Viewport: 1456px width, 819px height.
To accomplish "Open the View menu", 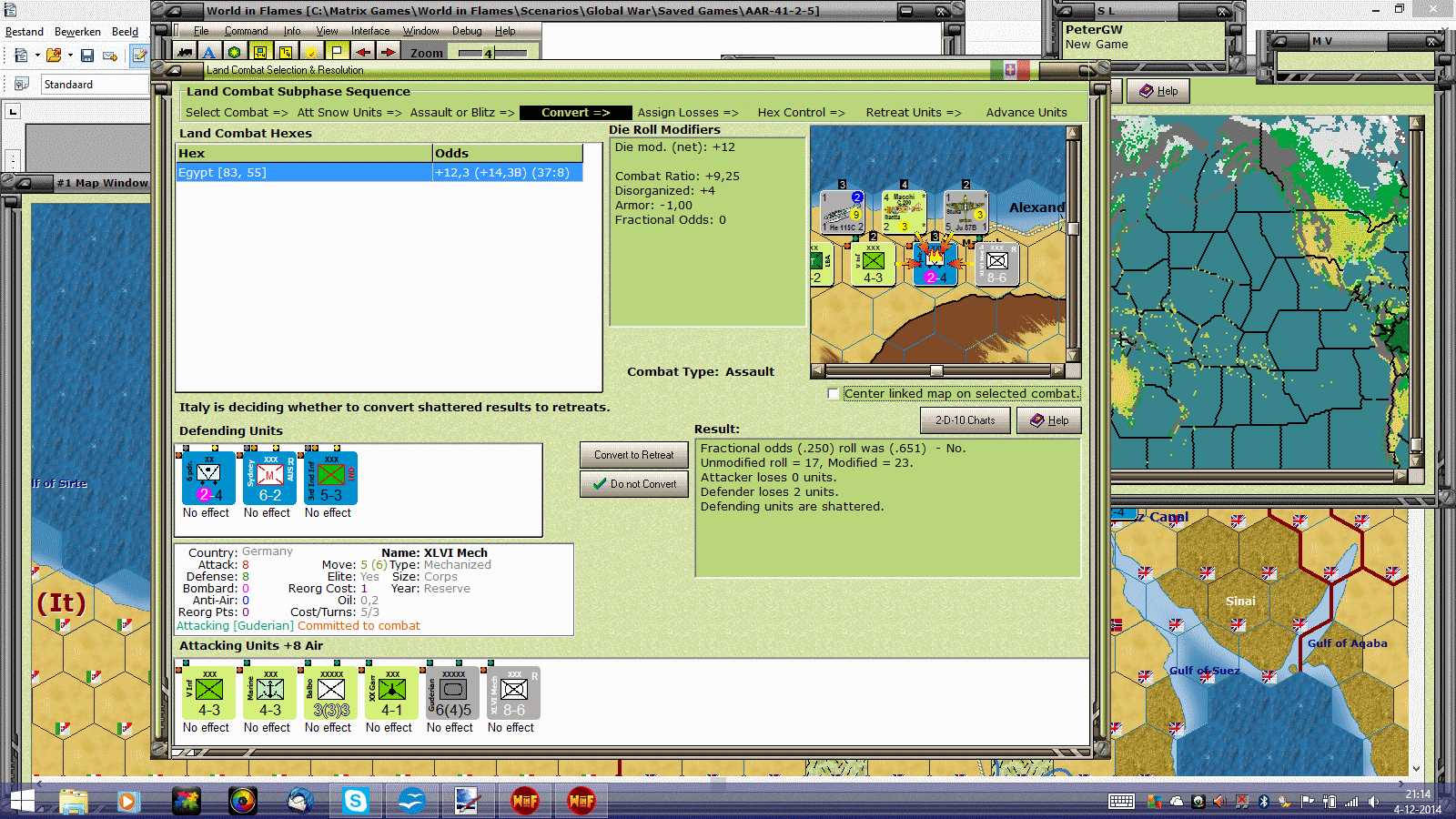I will click(327, 31).
